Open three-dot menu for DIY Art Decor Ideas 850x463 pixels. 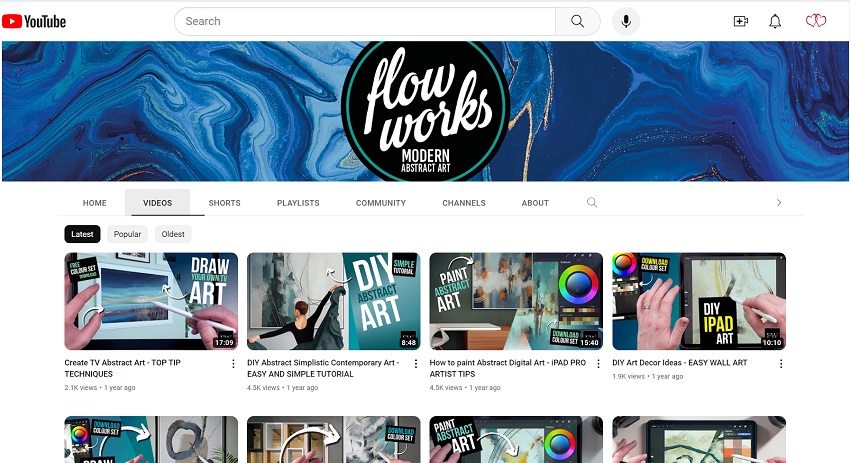[x=781, y=364]
